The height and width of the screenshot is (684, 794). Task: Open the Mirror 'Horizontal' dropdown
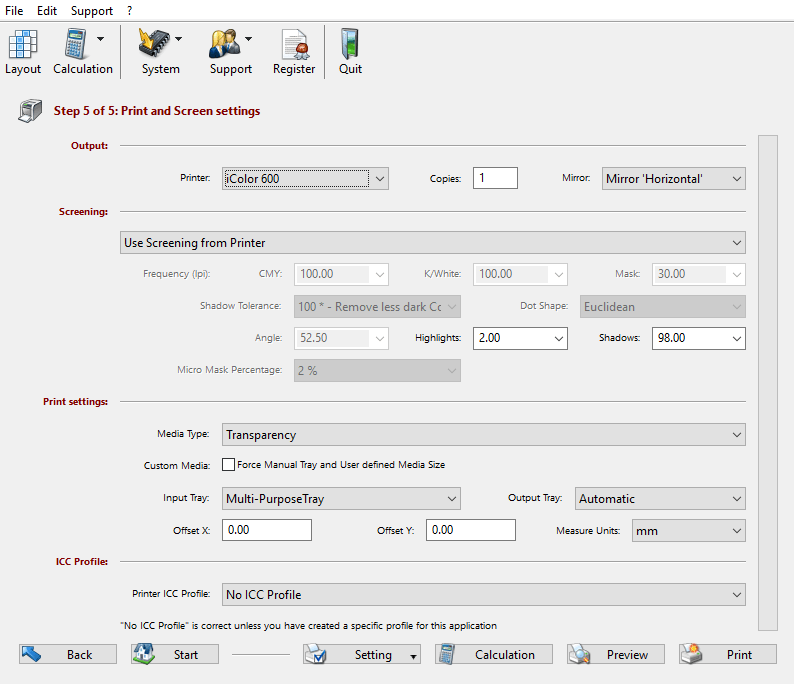673,179
